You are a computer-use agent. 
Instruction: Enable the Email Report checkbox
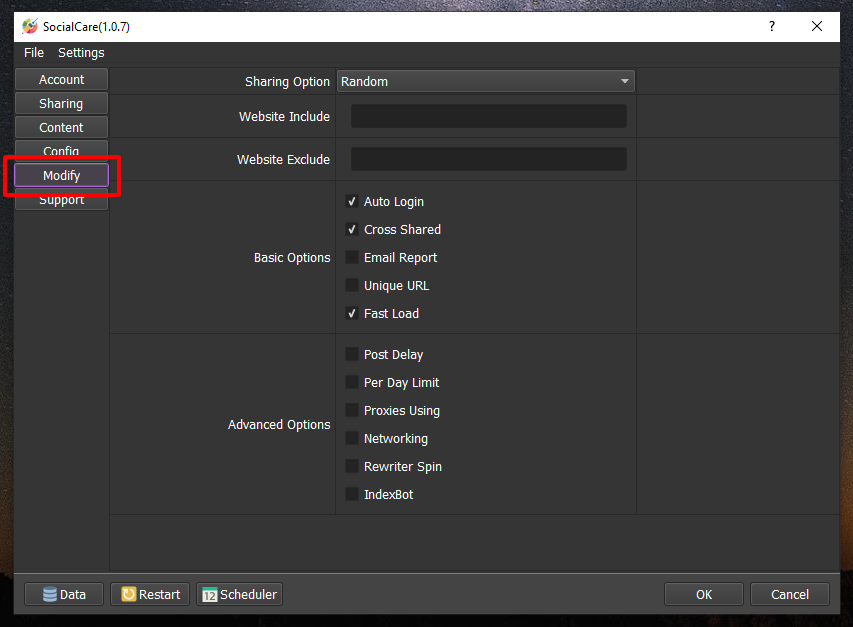(352, 257)
